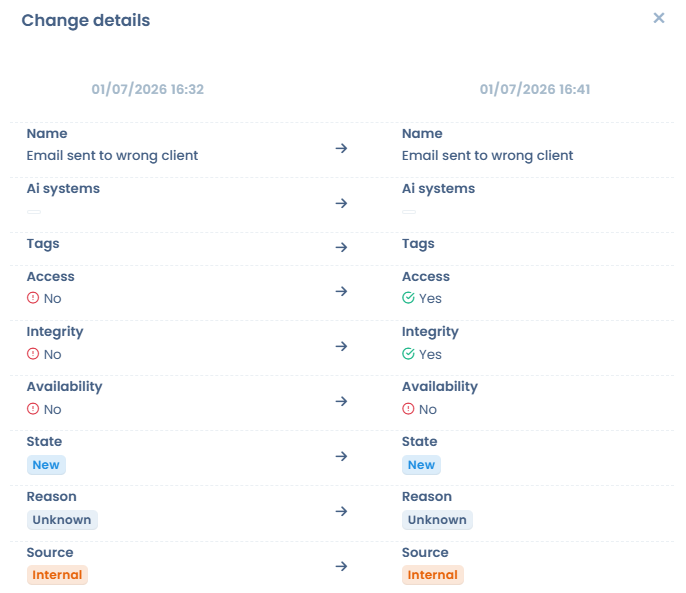Click the 01/07/2026 16:32 timestamp
Image resolution: width=686 pixels, height=593 pixels.
[147, 89]
